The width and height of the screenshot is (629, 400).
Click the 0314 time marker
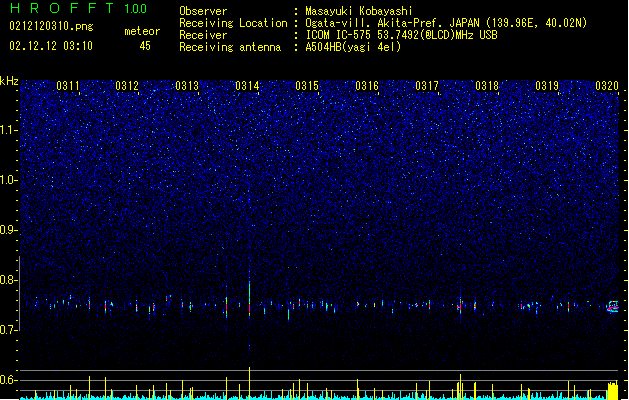point(247,86)
